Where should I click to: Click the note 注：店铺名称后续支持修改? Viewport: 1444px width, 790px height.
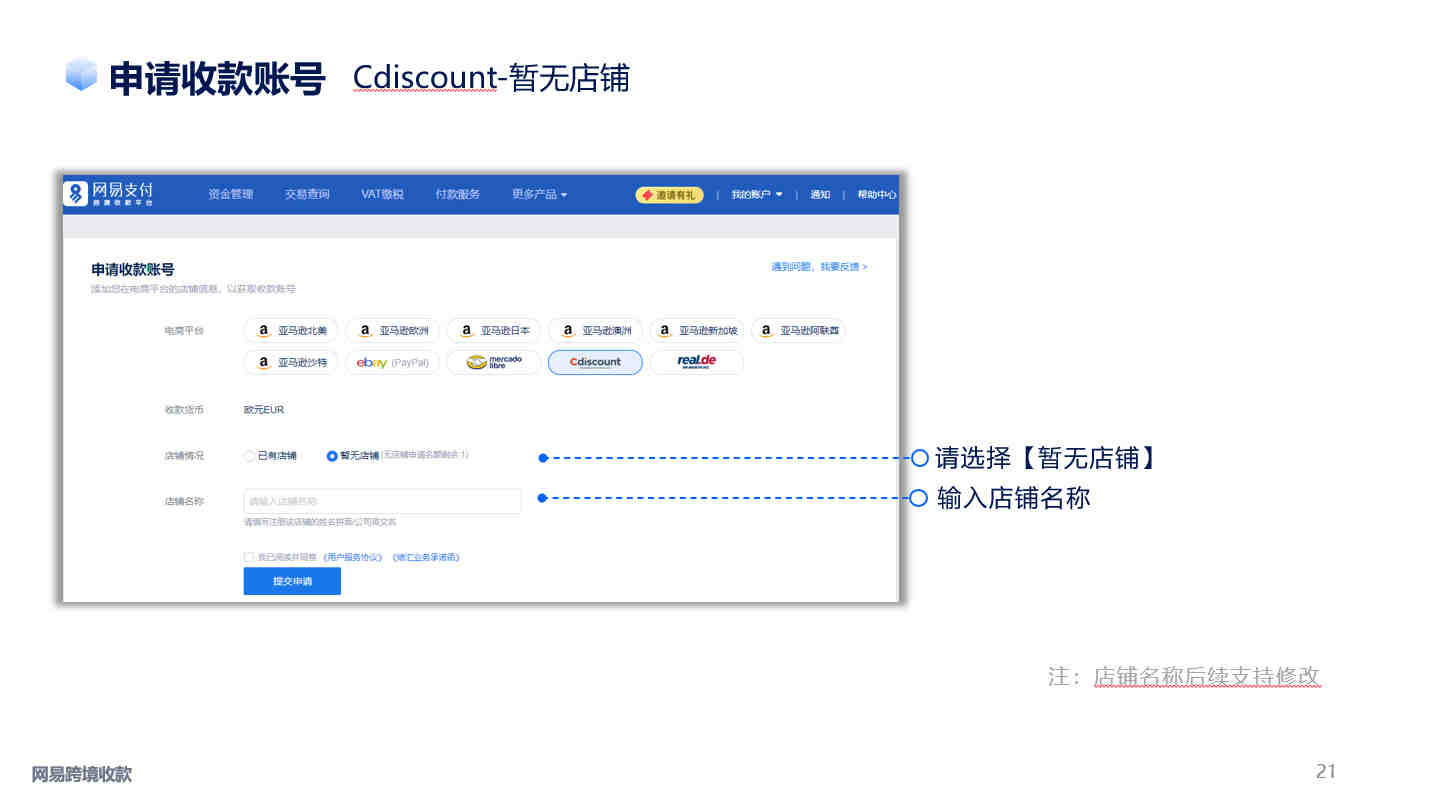(x=1184, y=676)
